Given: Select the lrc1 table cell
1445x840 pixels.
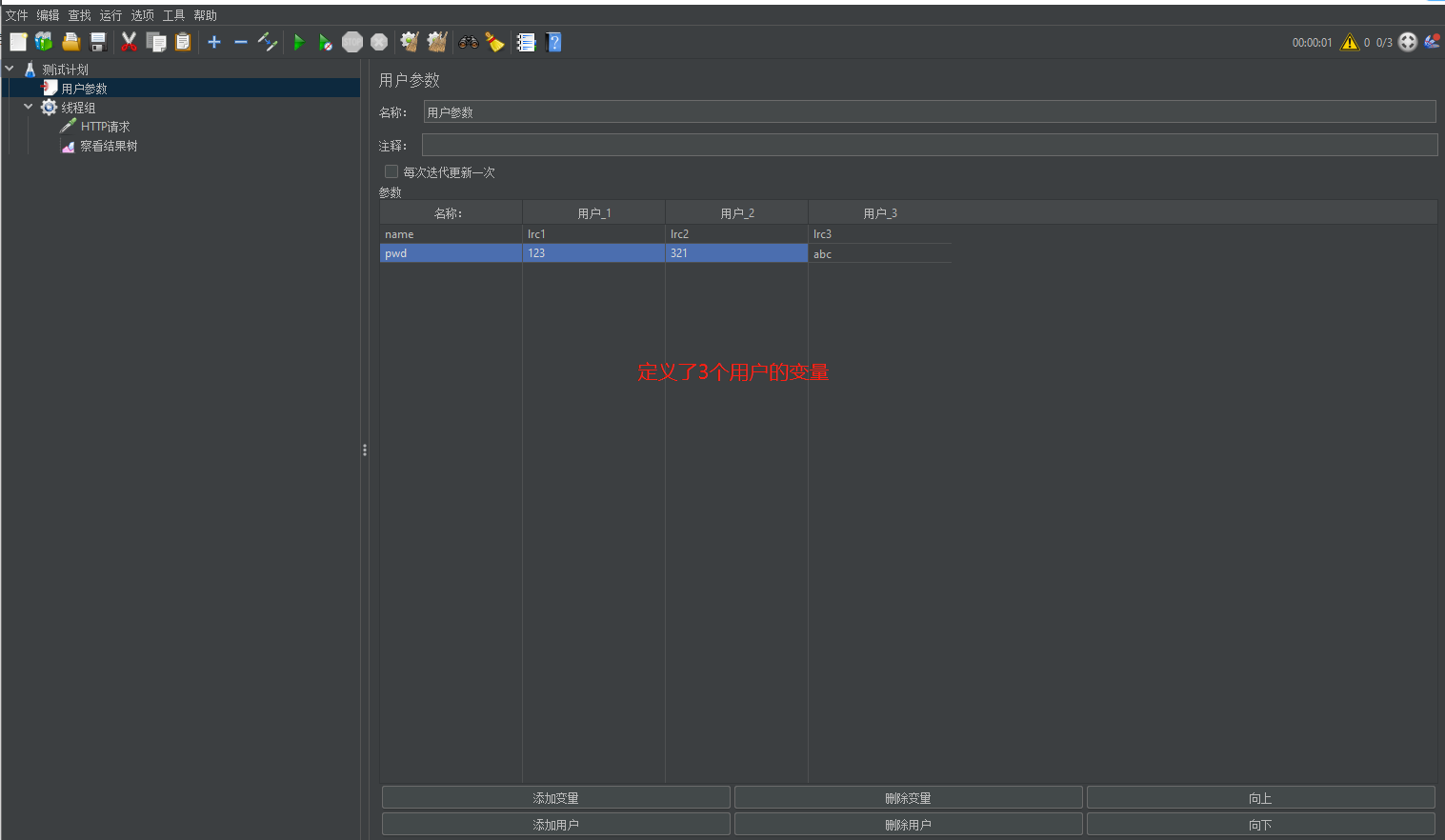Looking at the screenshot, I should pos(593,234).
